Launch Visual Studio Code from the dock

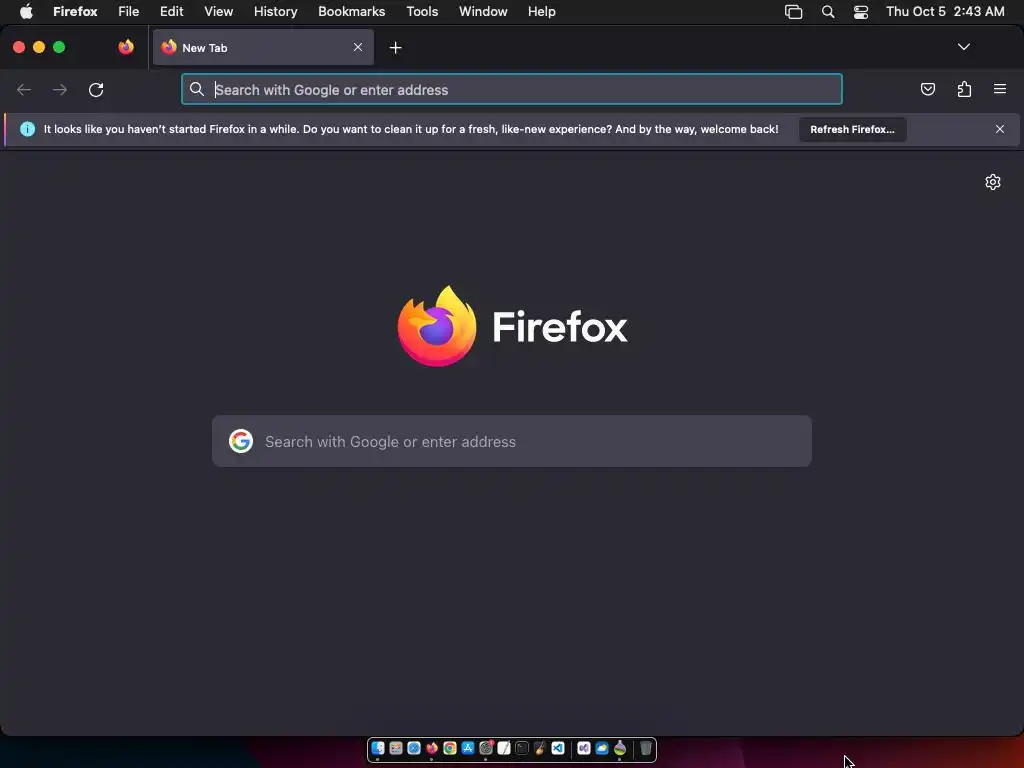558,748
